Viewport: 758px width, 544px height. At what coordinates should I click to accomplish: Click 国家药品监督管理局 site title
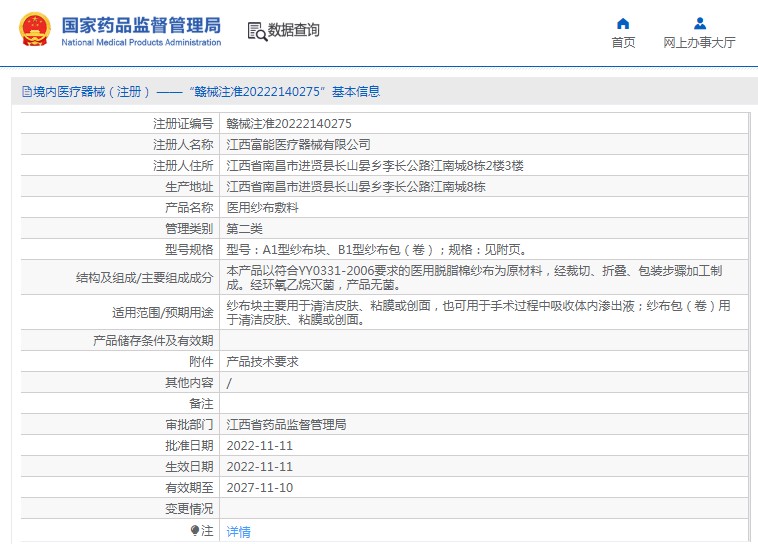[141, 25]
